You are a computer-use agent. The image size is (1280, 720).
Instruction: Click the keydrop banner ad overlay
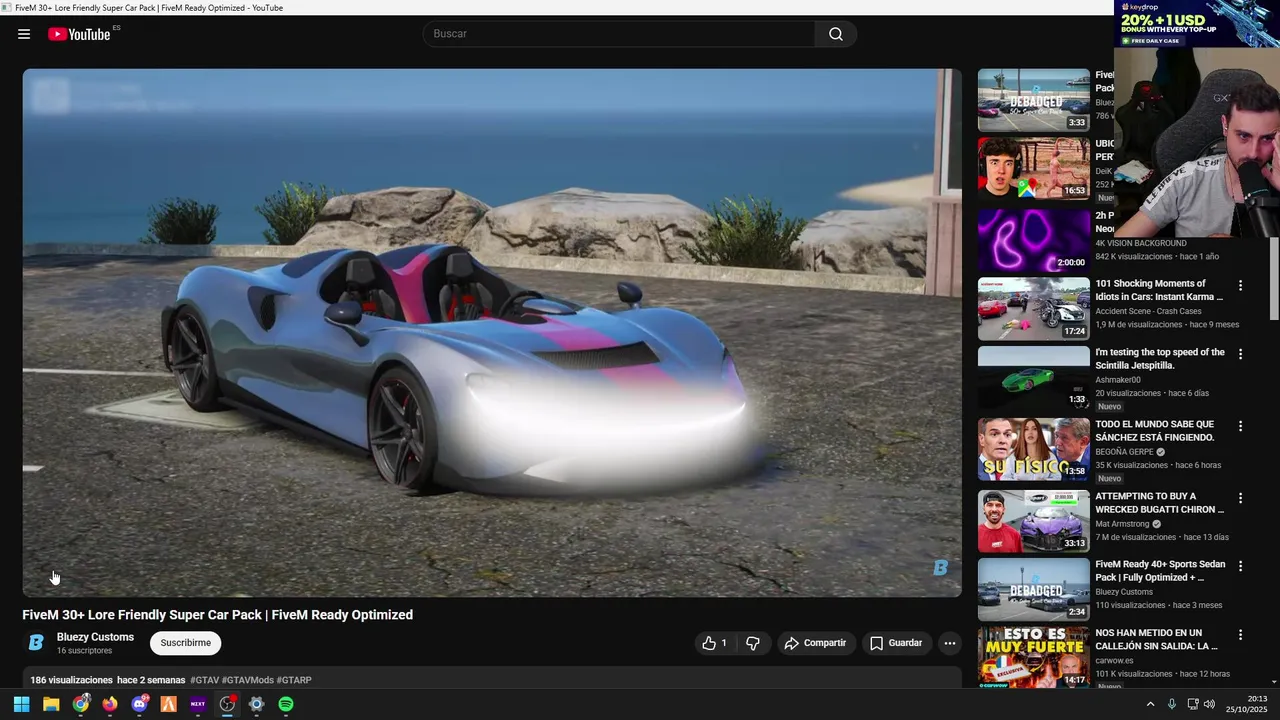click(1197, 24)
